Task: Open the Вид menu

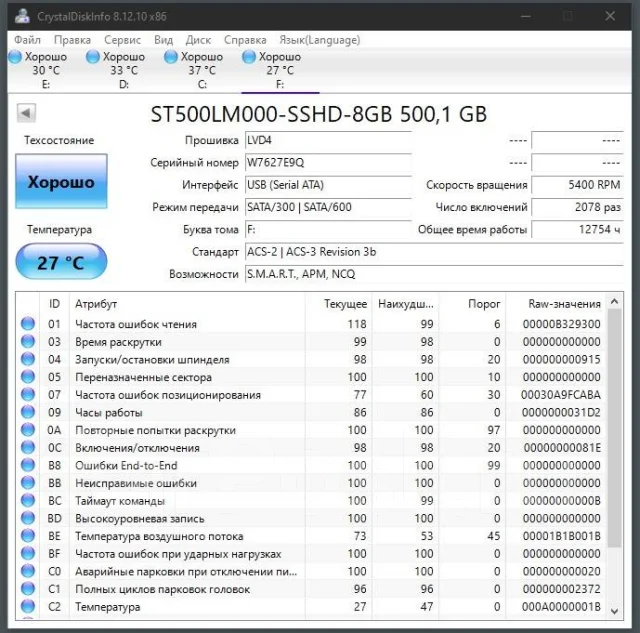Action: [x=164, y=40]
